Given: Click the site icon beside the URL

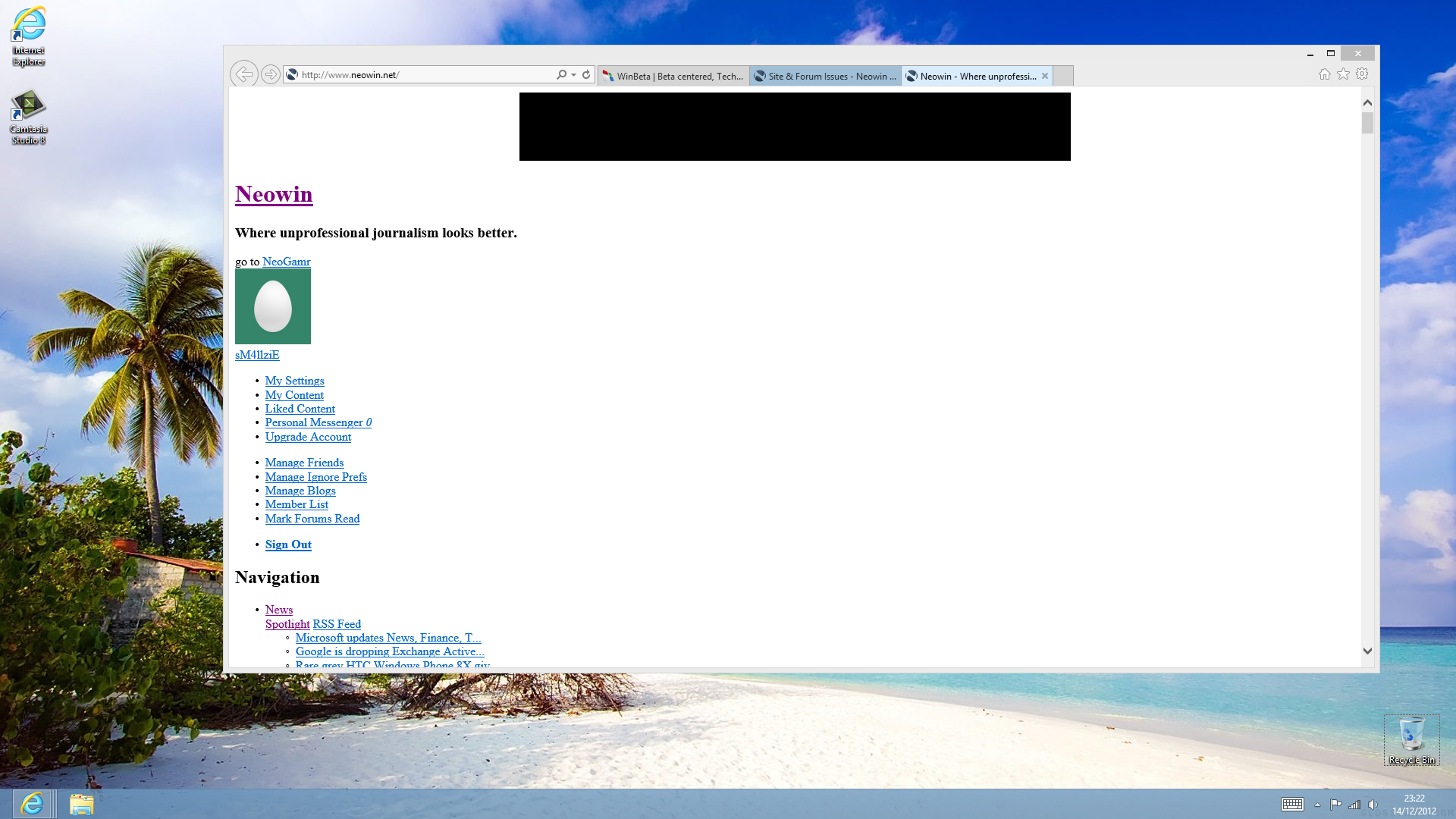Looking at the screenshot, I should point(292,74).
